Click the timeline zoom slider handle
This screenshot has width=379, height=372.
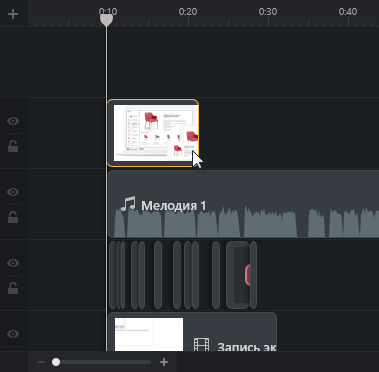(56, 362)
